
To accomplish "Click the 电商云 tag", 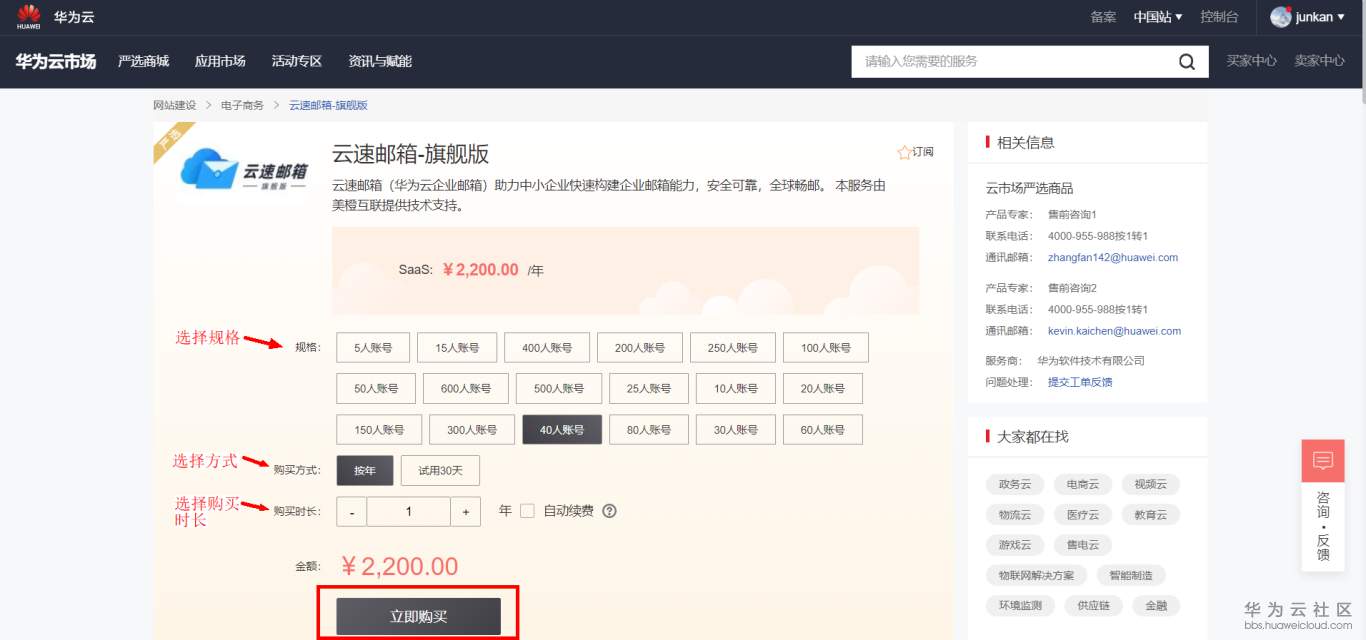I will (1083, 484).
